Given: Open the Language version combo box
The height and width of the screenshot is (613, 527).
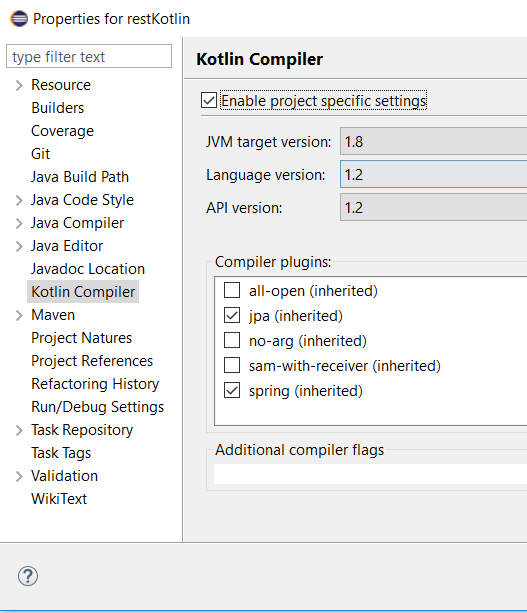Looking at the screenshot, I should pyautogui.click(x=434, y=174).
